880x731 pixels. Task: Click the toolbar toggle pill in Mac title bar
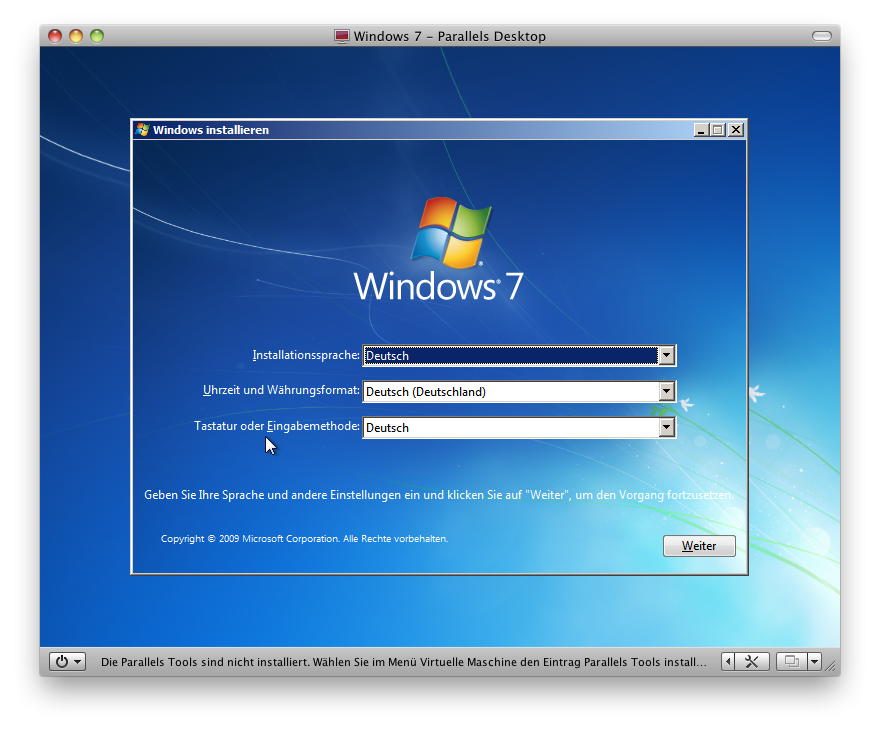(x=822, y=36)
